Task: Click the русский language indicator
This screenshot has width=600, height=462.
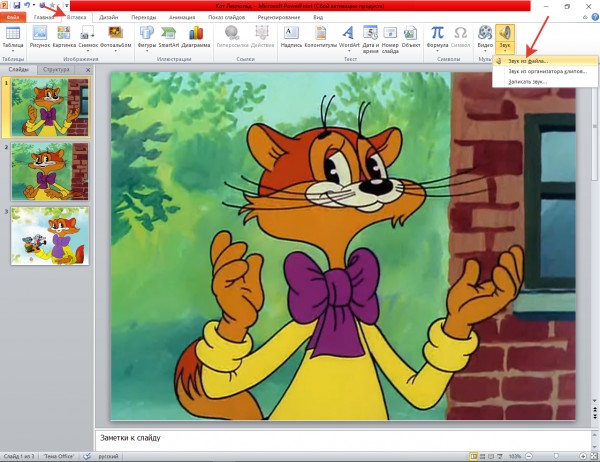Action: [108, 456]
